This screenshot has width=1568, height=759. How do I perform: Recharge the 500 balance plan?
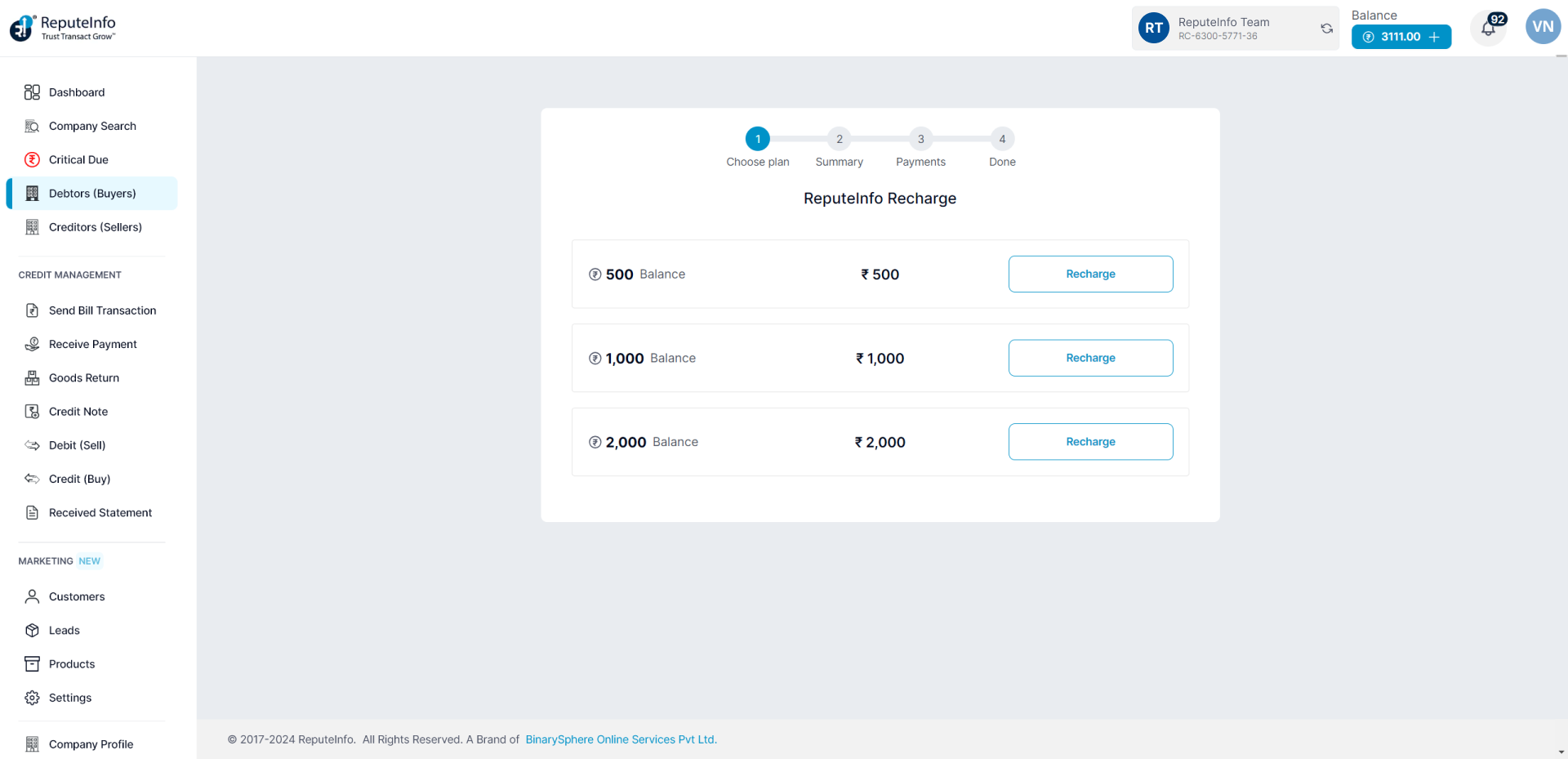point(1090,275)
